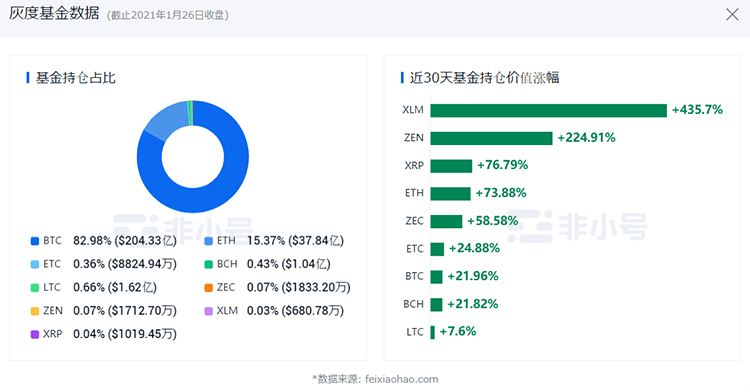Click the ZEN bar in the growth chart
The image size is (750, 392).
click(491, 138)
